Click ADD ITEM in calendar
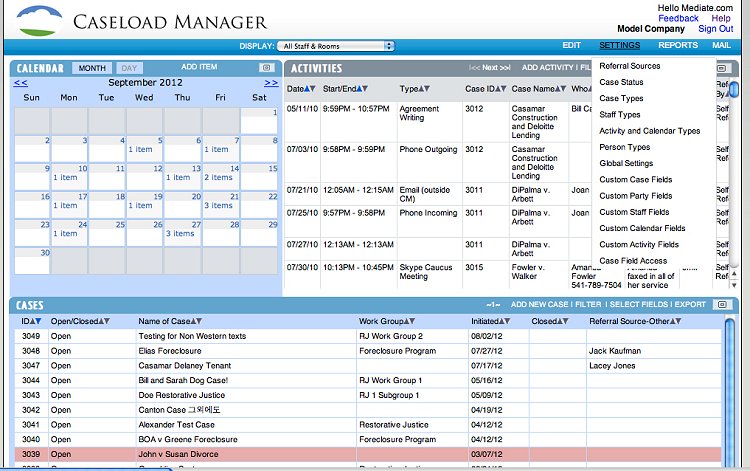The image size is (750, 471). 199,67
